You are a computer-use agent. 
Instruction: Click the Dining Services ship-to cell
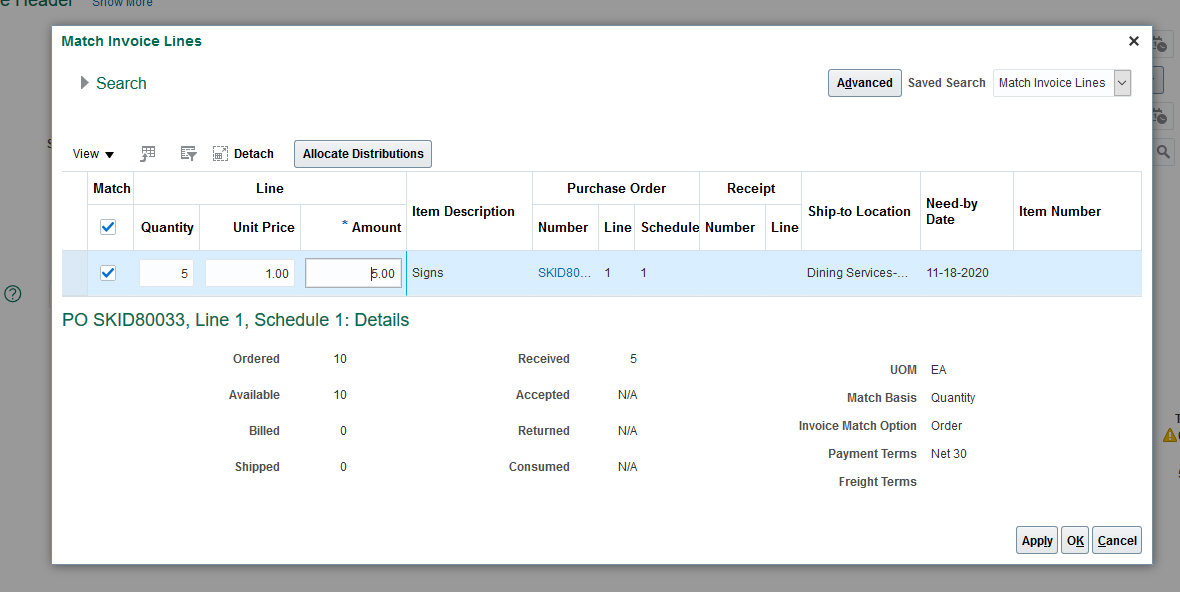pos(857,273)
